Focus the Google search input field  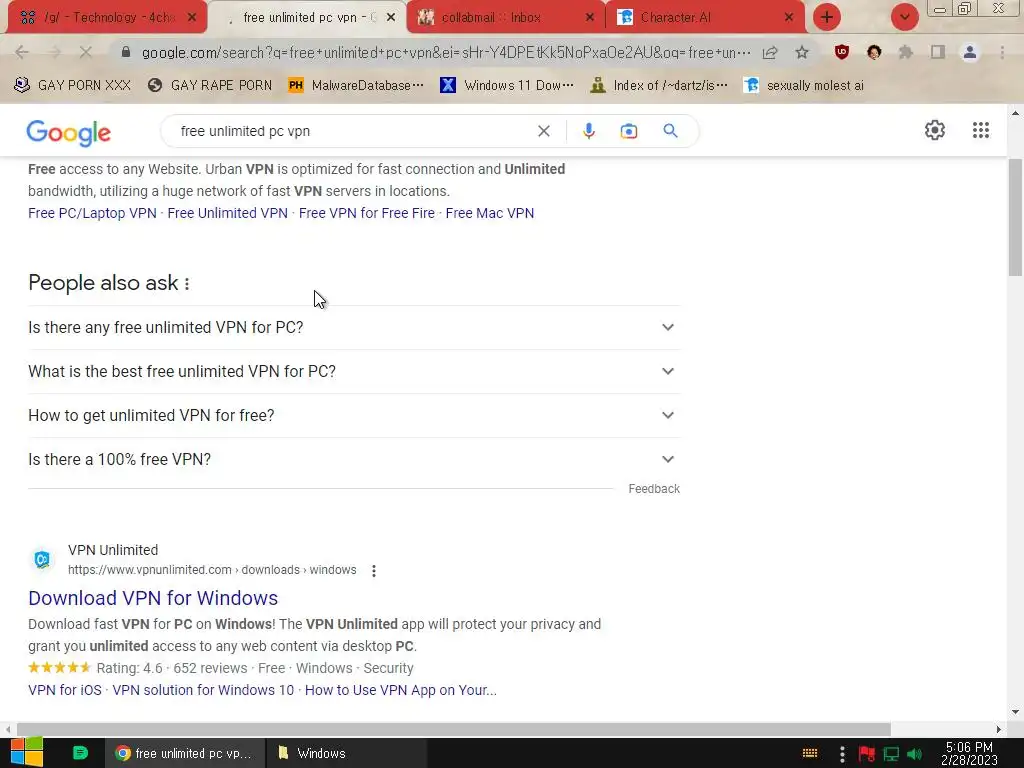tap(353, 131)
